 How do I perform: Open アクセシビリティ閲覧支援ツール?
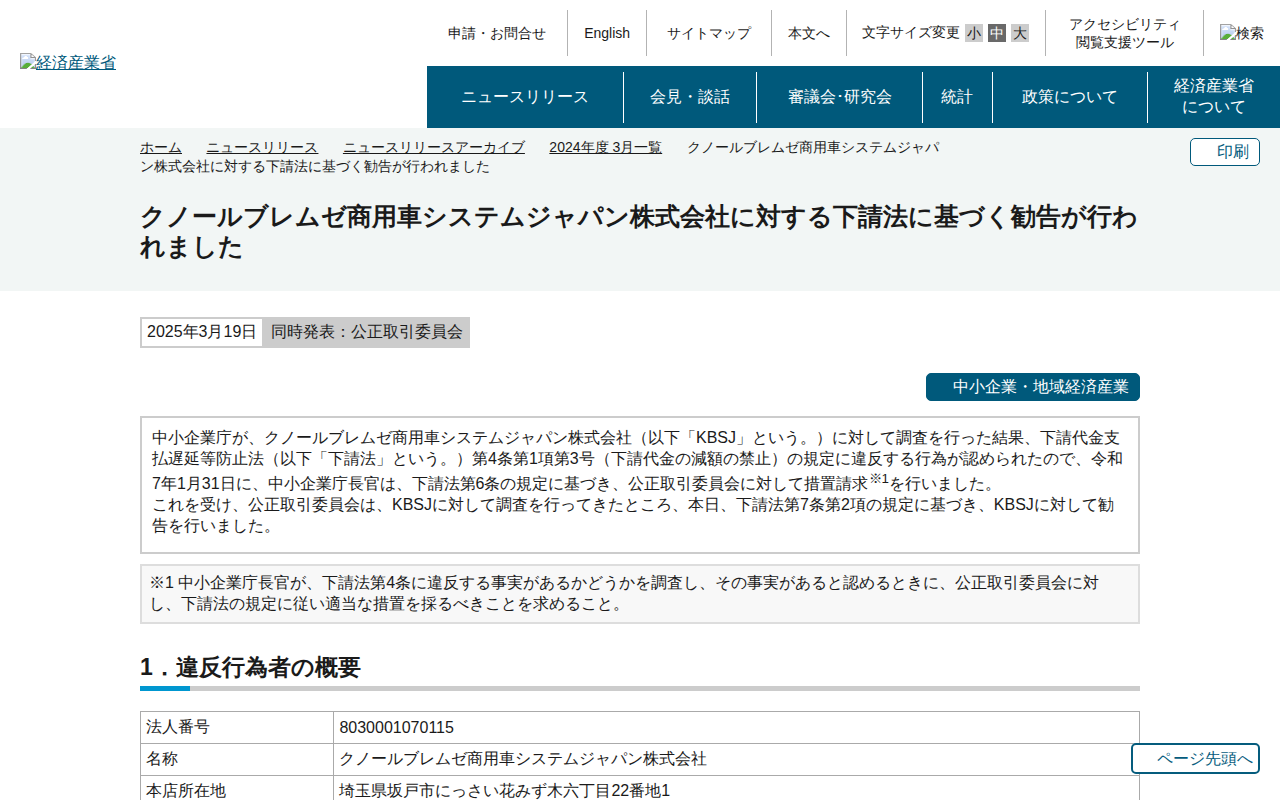(1125, 33)
